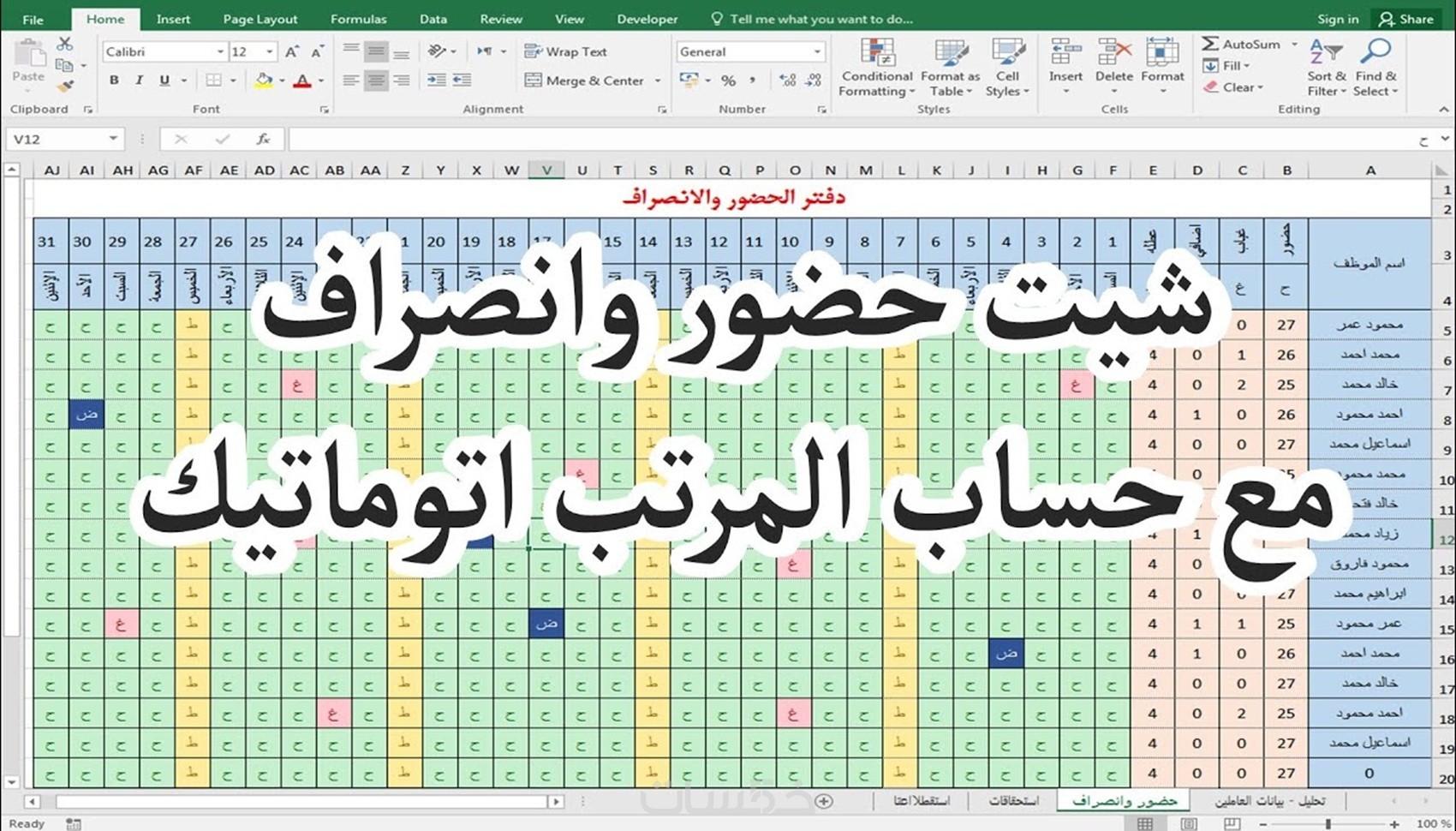Open the General number format dropdown
Viewport: 1456px width, 831px height.
(x=817, y=52)
